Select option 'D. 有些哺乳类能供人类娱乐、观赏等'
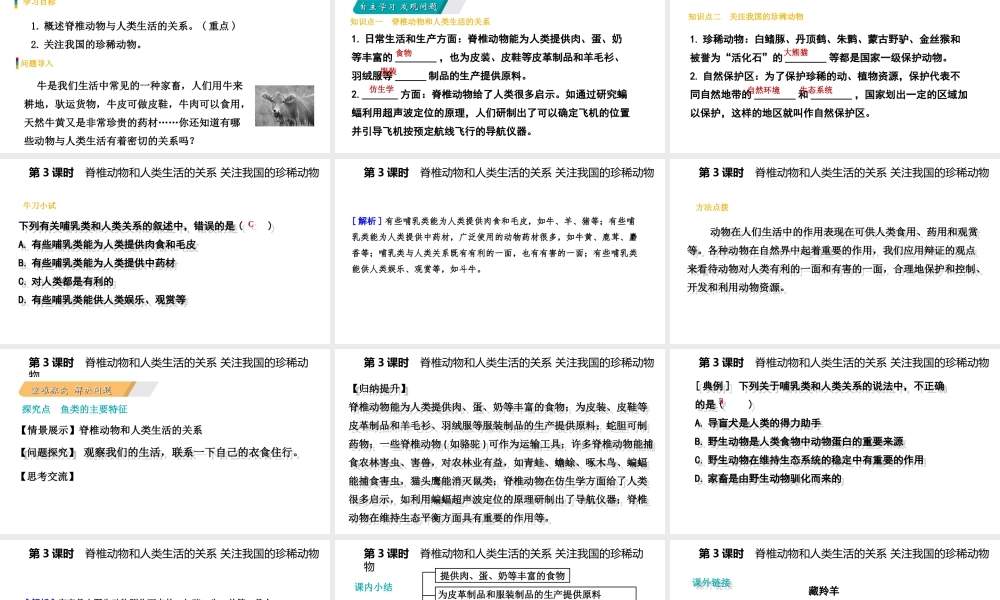The image size is (1000, 600). pyautogui.click(x=102, y=300)
